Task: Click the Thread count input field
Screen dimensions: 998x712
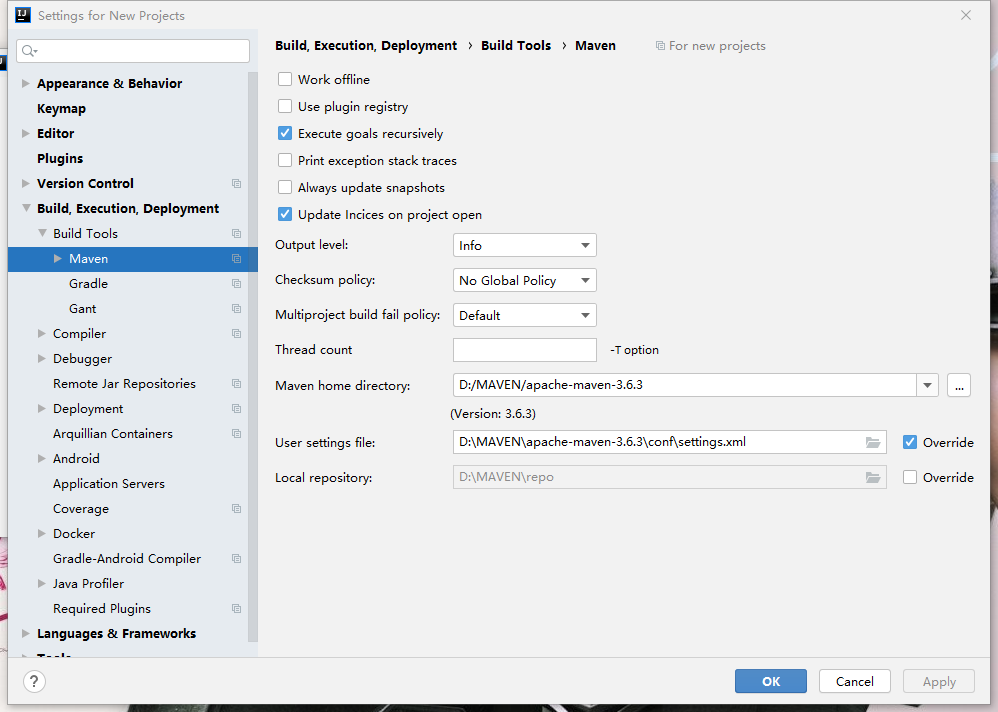Action: (524, 350)
